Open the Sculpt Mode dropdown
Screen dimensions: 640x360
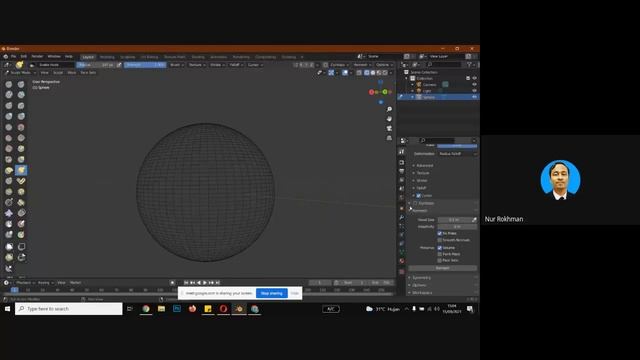coord(20,72)
